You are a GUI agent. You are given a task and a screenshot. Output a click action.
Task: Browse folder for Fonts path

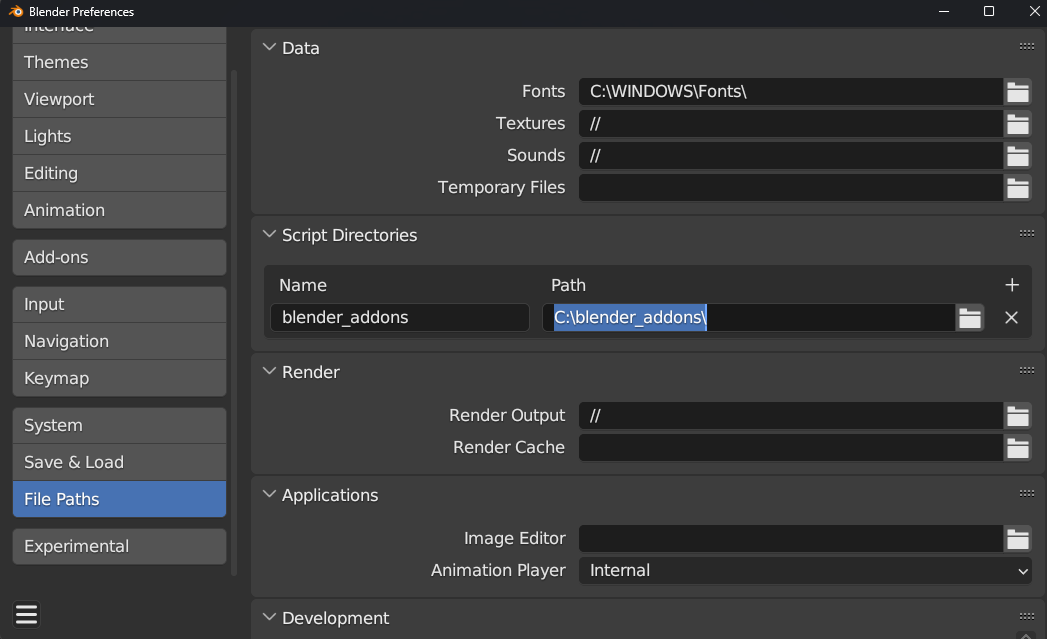(1017, 91)
